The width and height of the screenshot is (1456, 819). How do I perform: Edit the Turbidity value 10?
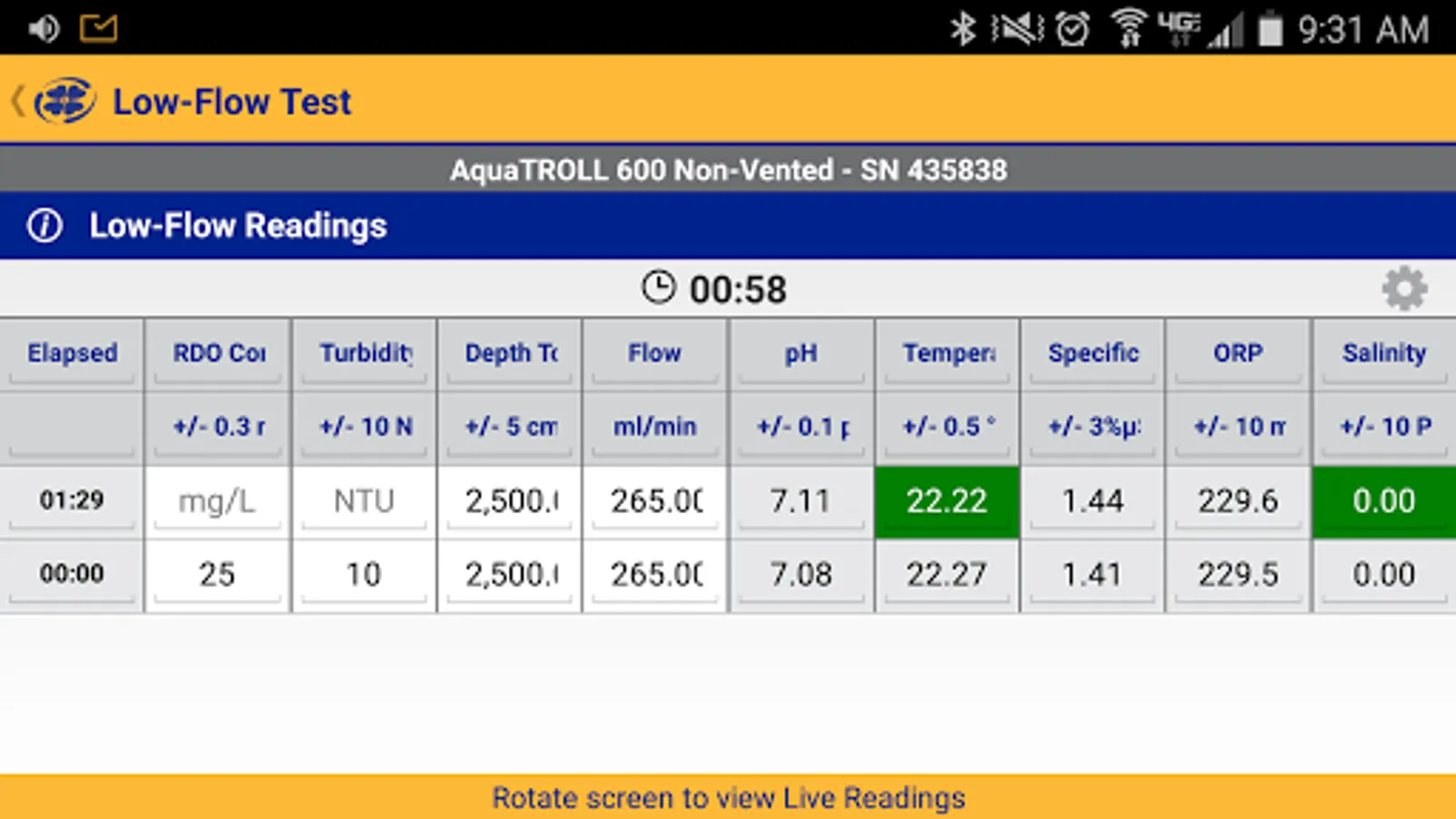[x=364, y=575]
